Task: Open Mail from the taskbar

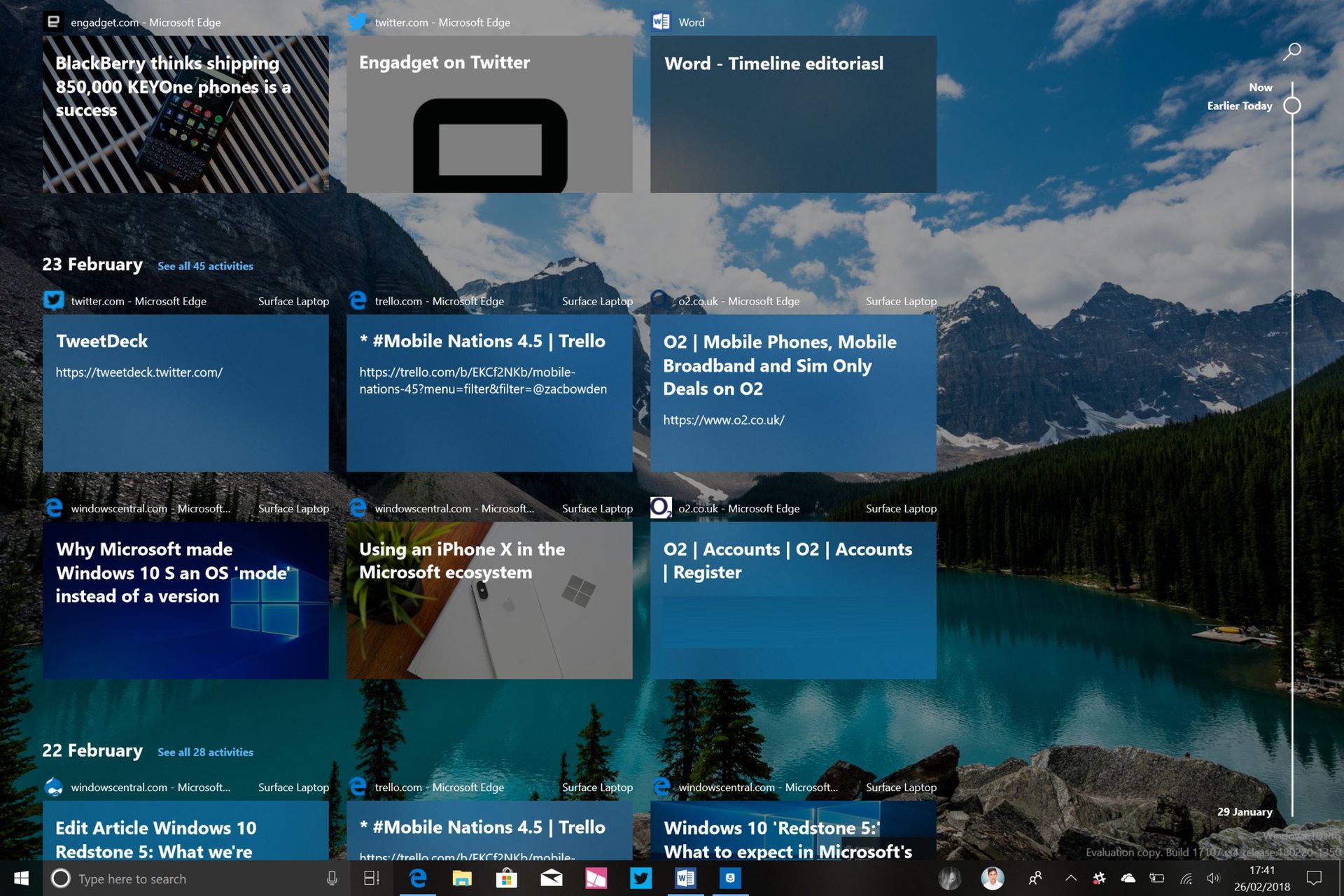Action: pos(551,878)
